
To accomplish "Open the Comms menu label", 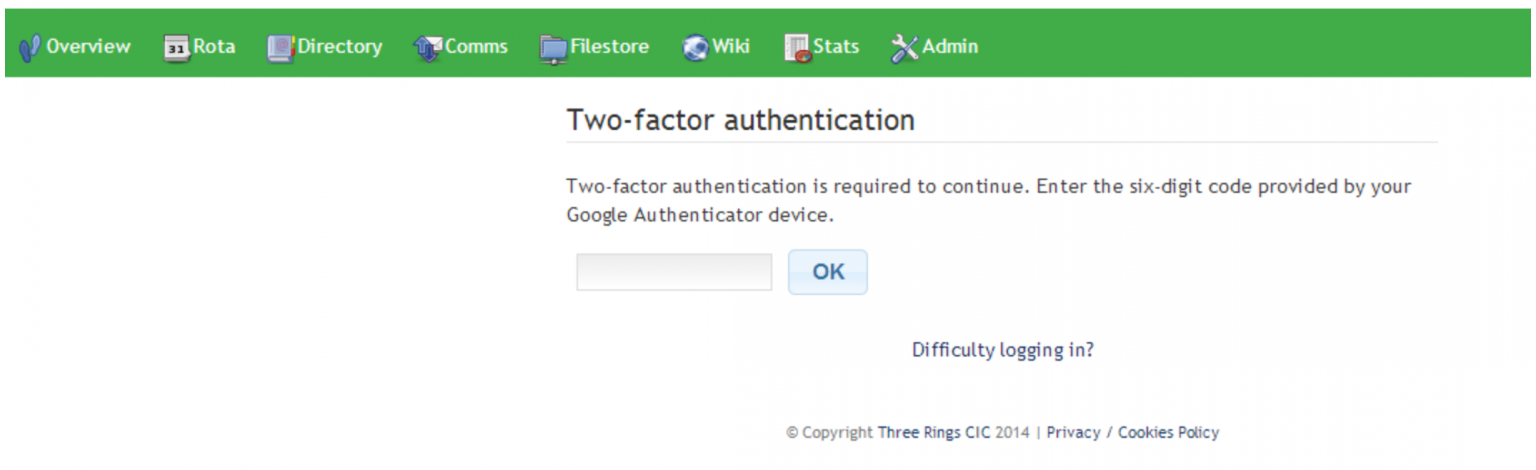I will (x=476, y=47).
